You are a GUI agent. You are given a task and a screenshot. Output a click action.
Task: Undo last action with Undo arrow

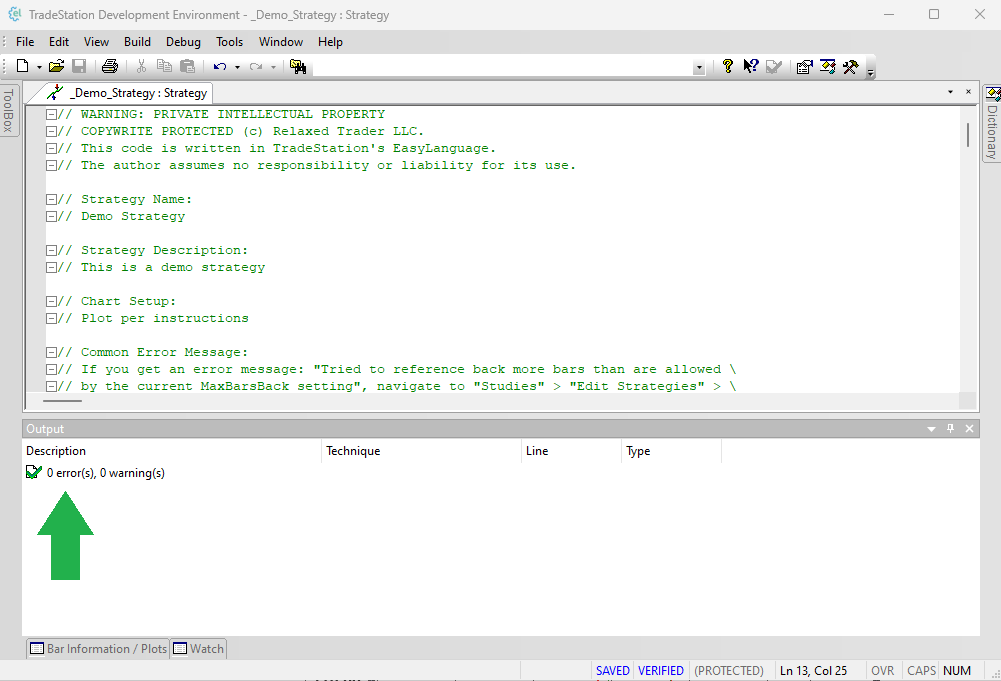[220, 66]
